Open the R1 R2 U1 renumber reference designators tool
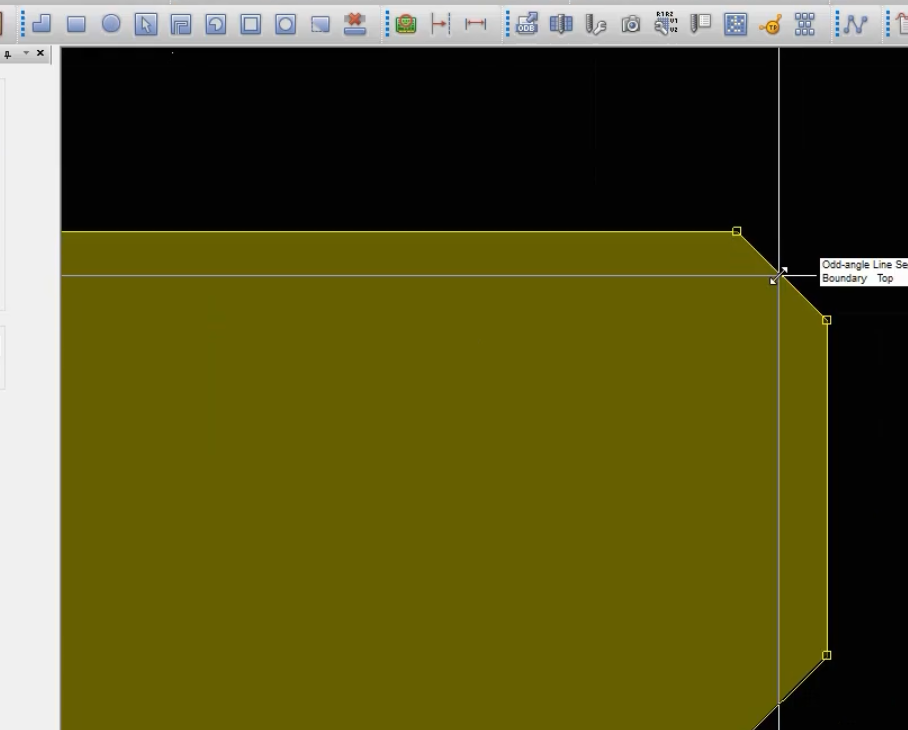The height and width of the screenshot is (730, 908). click(x=665, y=24)
